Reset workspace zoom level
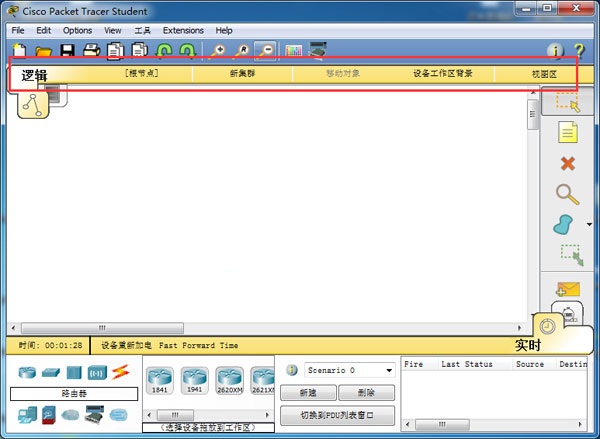 click(241, 51)
